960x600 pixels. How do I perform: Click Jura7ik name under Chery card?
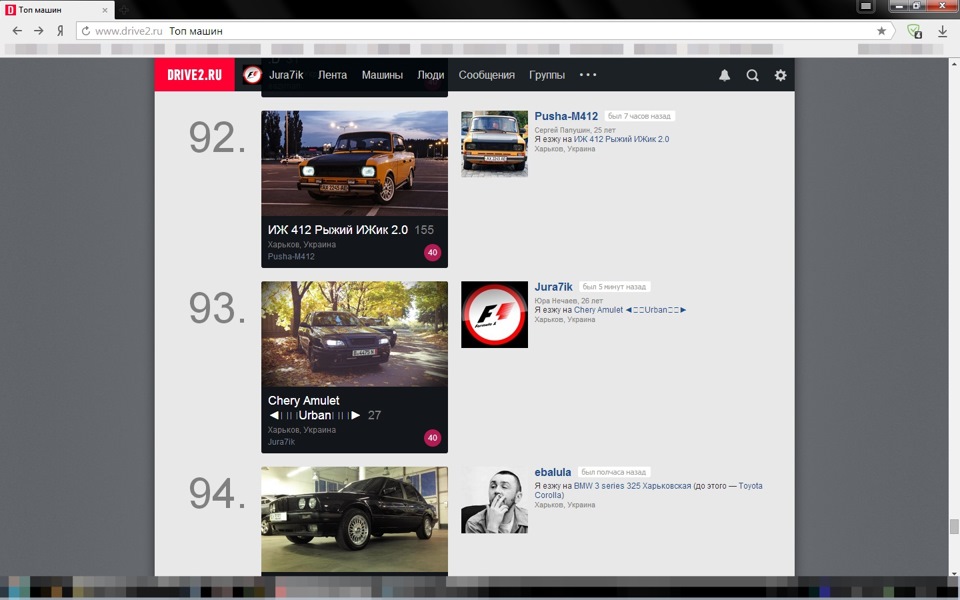pyautogui.click(x=281, y=441)
